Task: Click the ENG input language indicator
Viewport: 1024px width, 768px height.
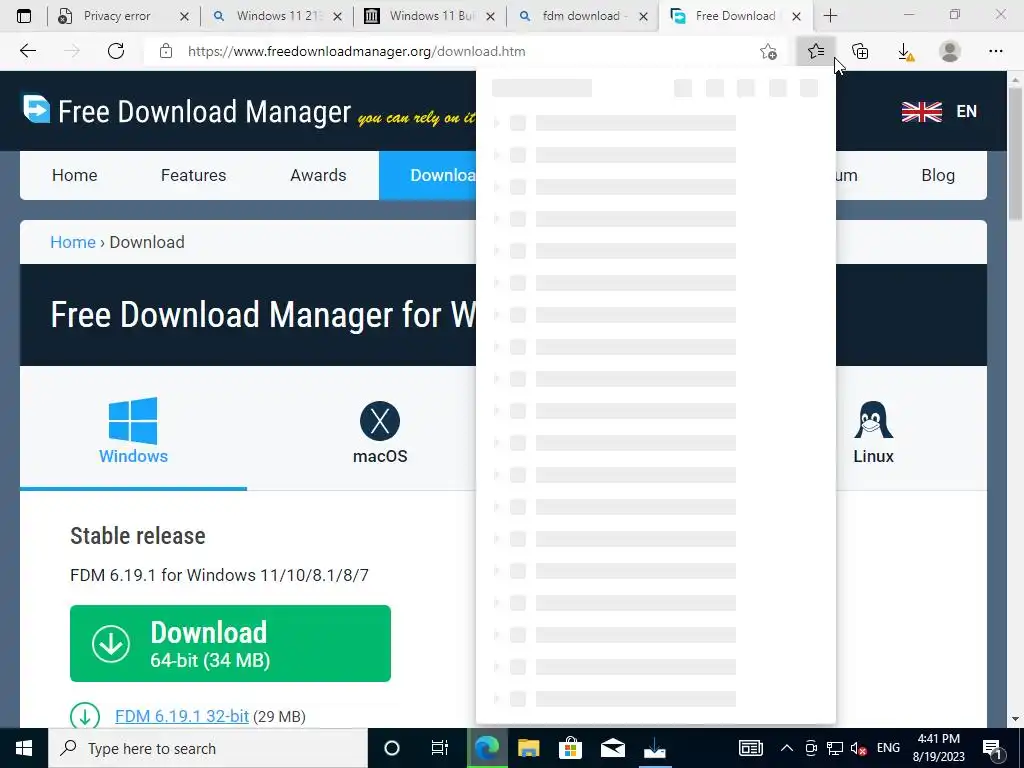Action: pyautogui.click(x=888, y=748)
